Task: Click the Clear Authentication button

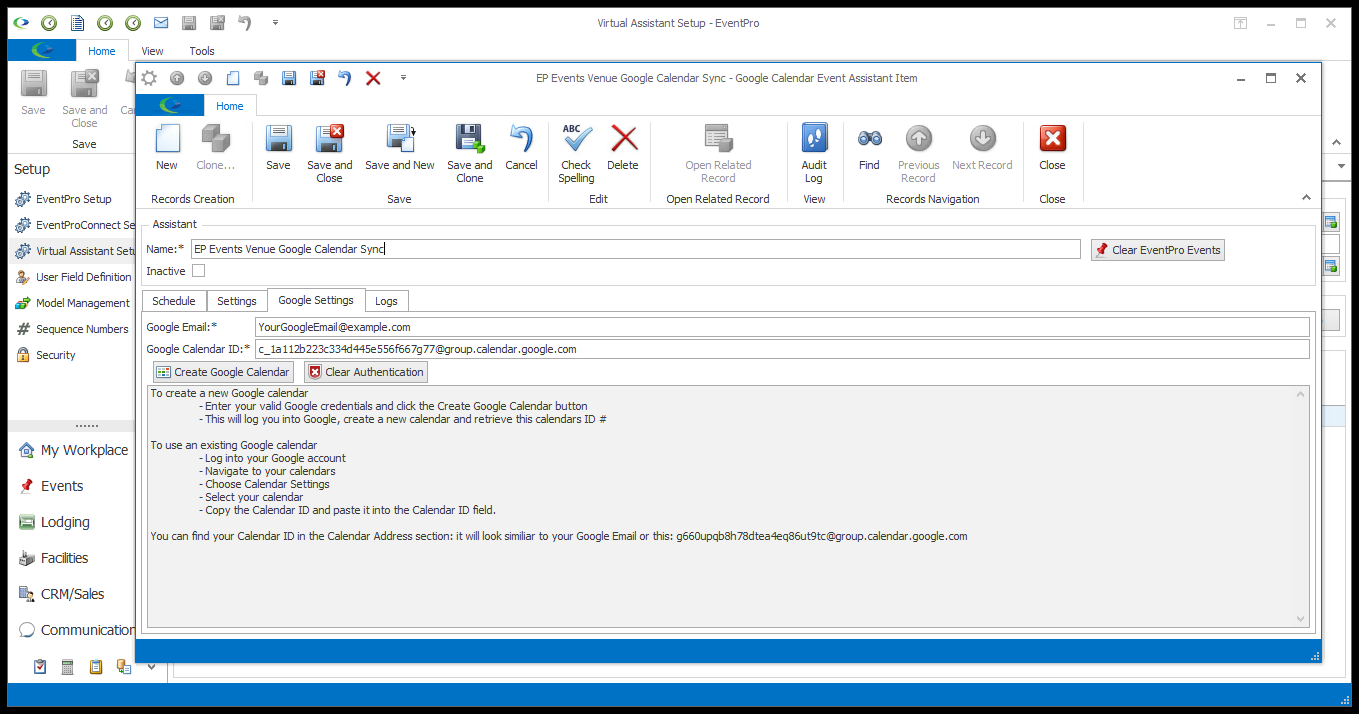Action: point(366,372)
